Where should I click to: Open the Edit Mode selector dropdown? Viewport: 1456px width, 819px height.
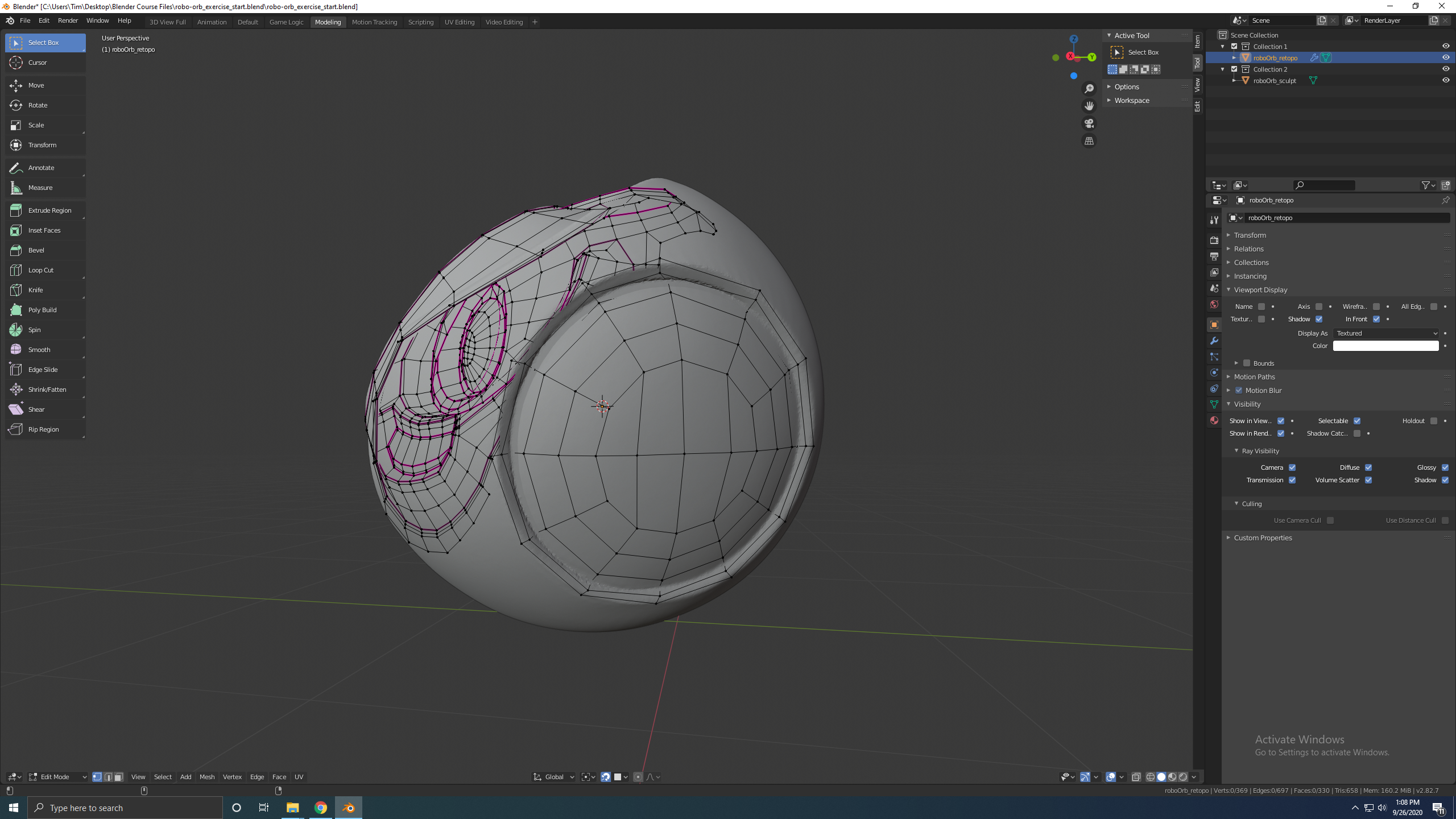58,777
